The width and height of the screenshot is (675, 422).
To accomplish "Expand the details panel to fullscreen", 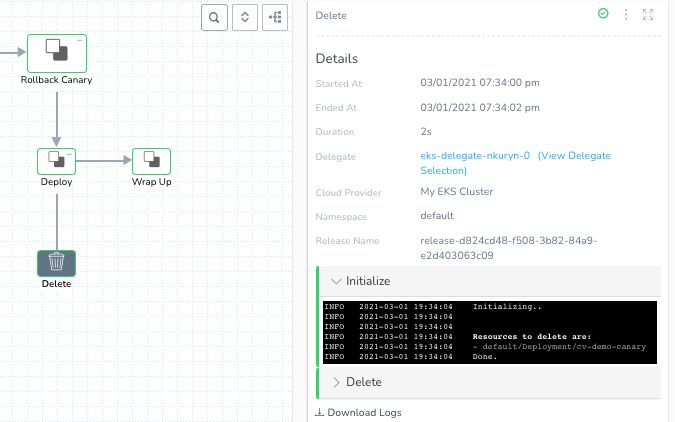I will tap(648, 15).
